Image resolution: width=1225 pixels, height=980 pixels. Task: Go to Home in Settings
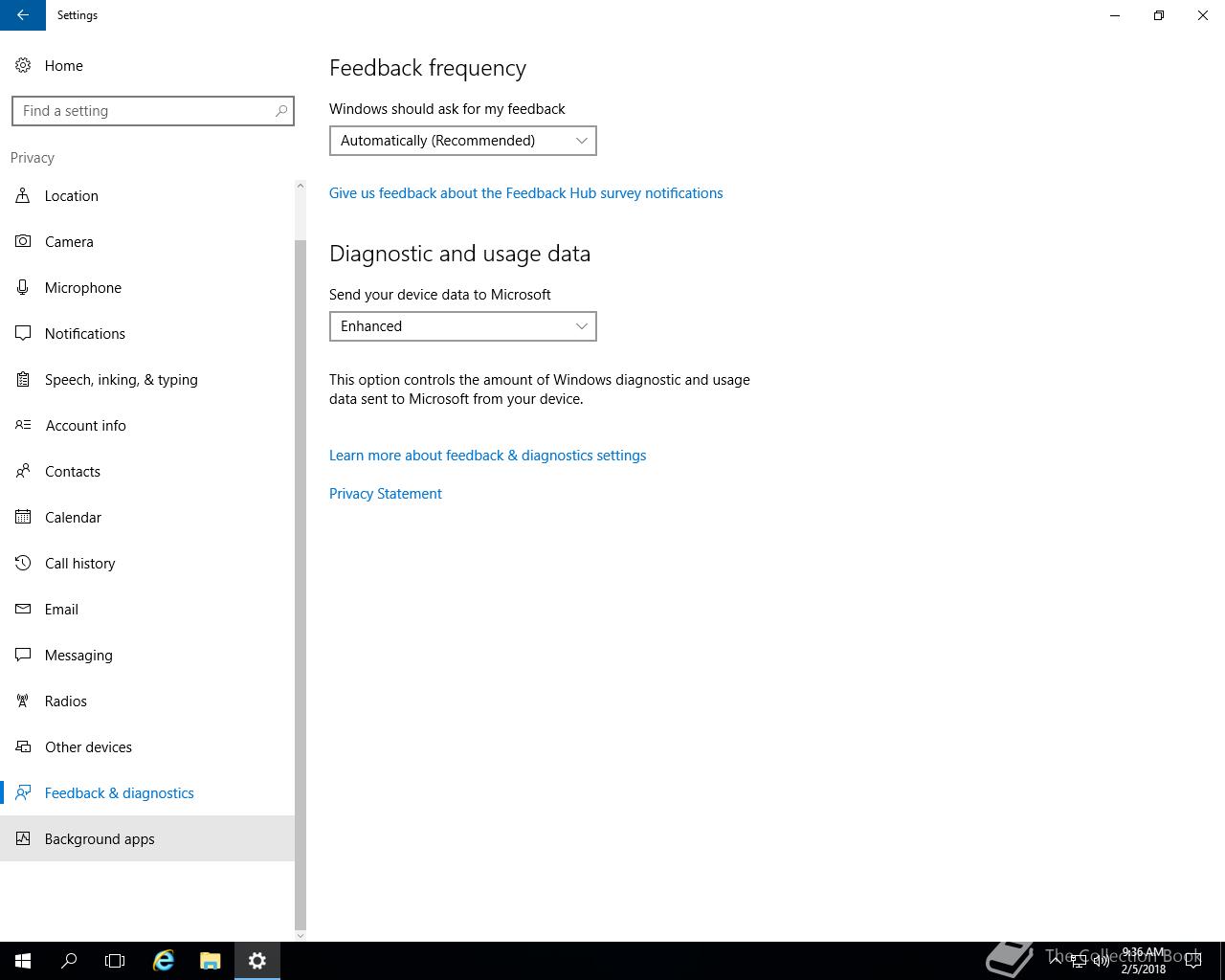[x=147, y=65]
